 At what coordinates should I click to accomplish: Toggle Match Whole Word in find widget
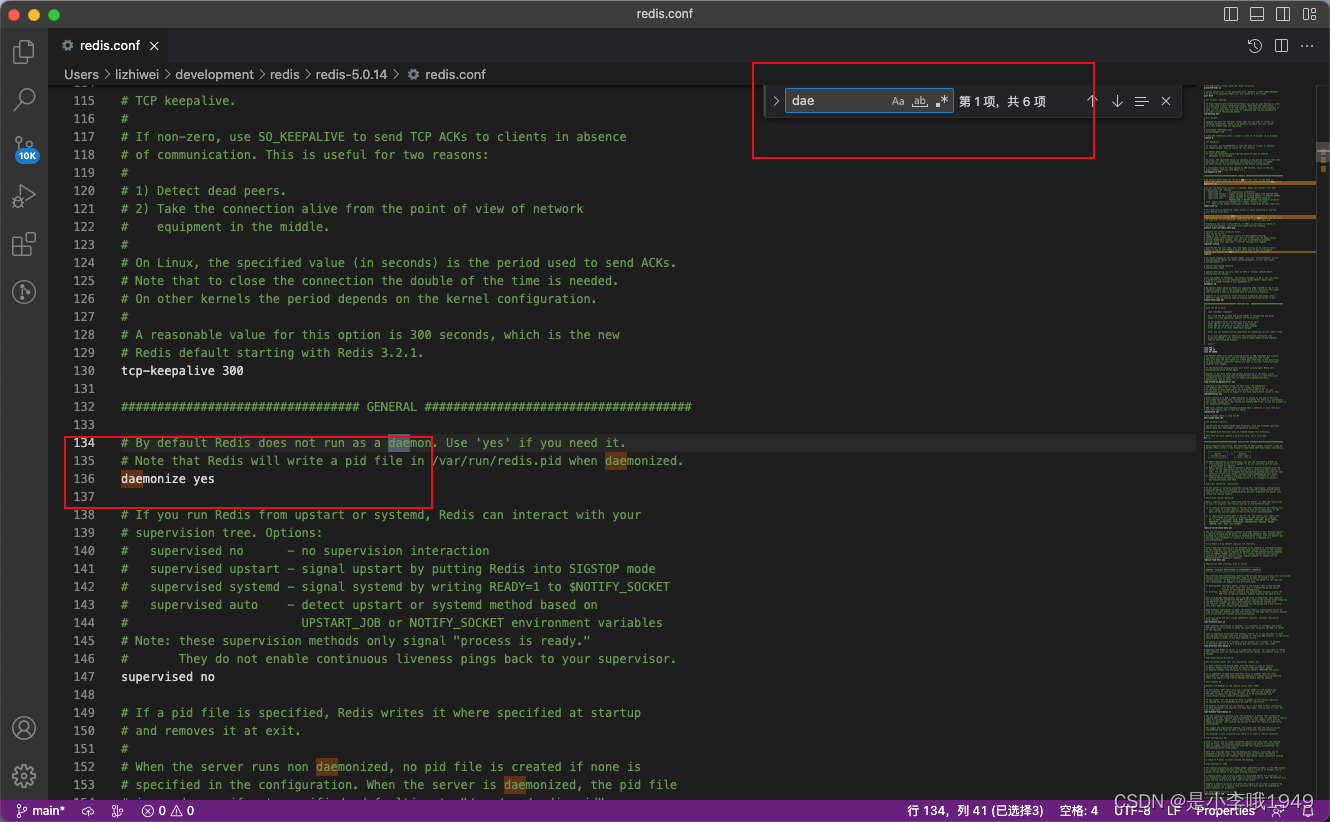(x=920, y=101)
